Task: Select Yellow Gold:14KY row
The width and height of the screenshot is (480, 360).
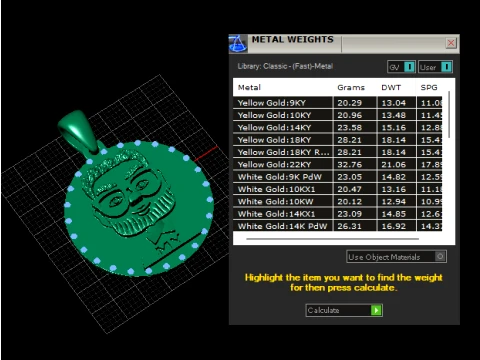Action: click(x=337, y=127)
